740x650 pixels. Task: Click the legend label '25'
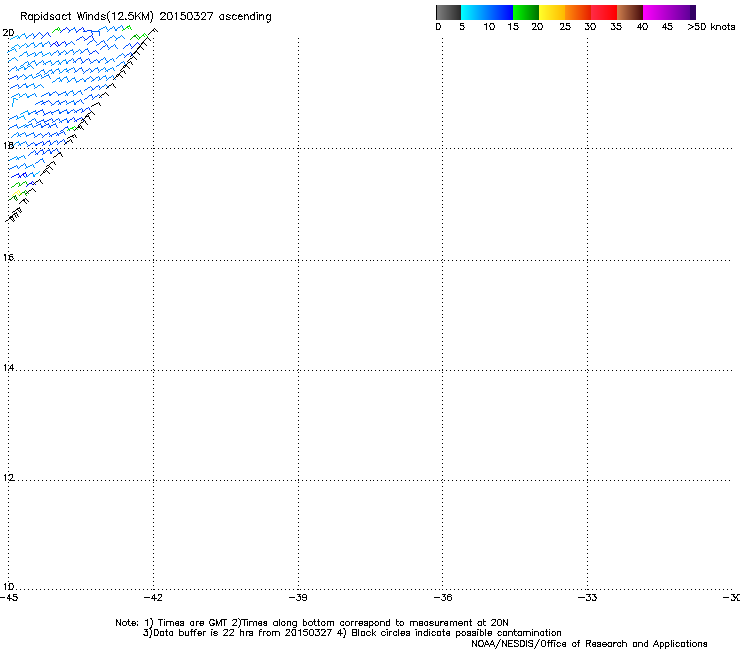click(x=565, y=27)
